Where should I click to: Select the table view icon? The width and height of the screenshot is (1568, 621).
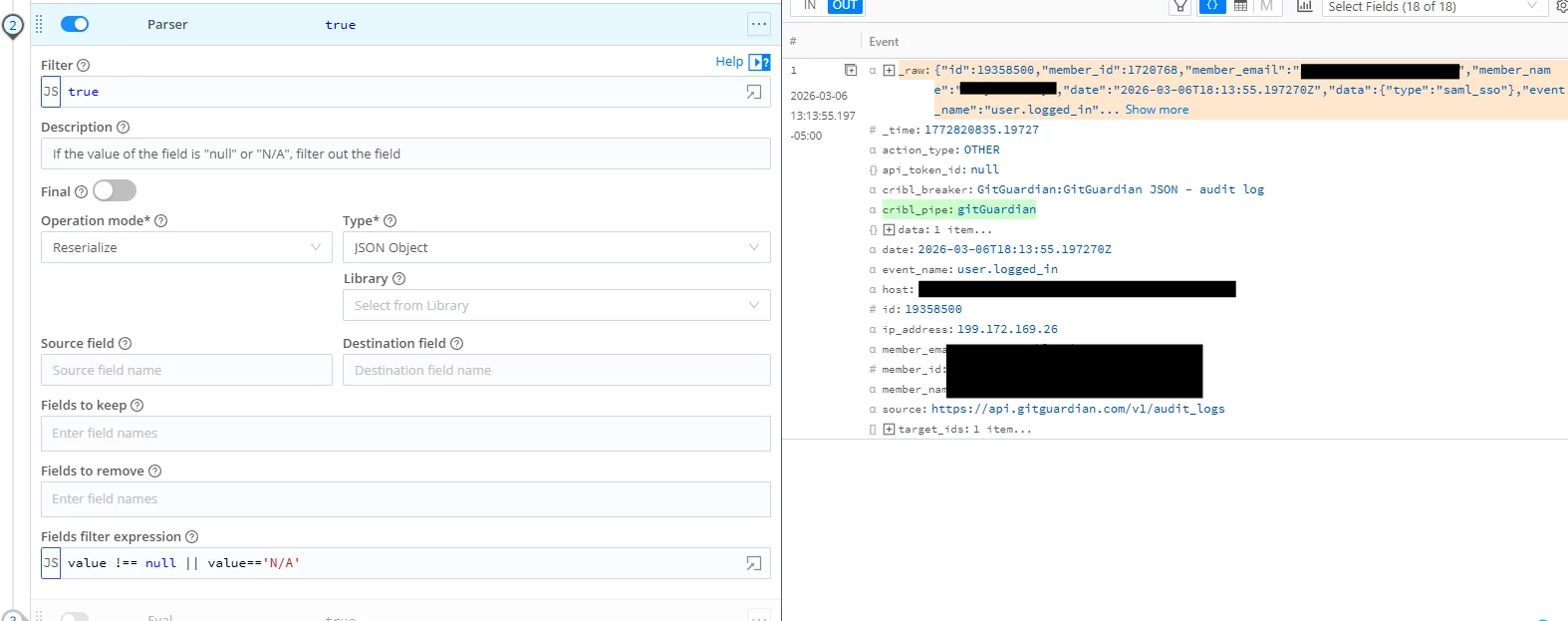1240,6
